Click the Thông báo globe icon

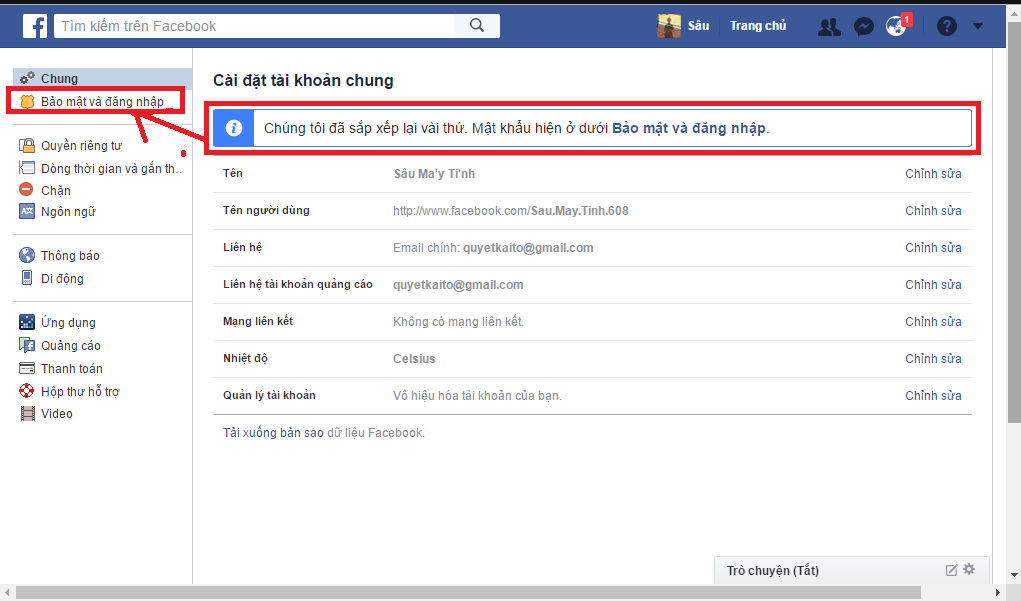tap(27, 255)
